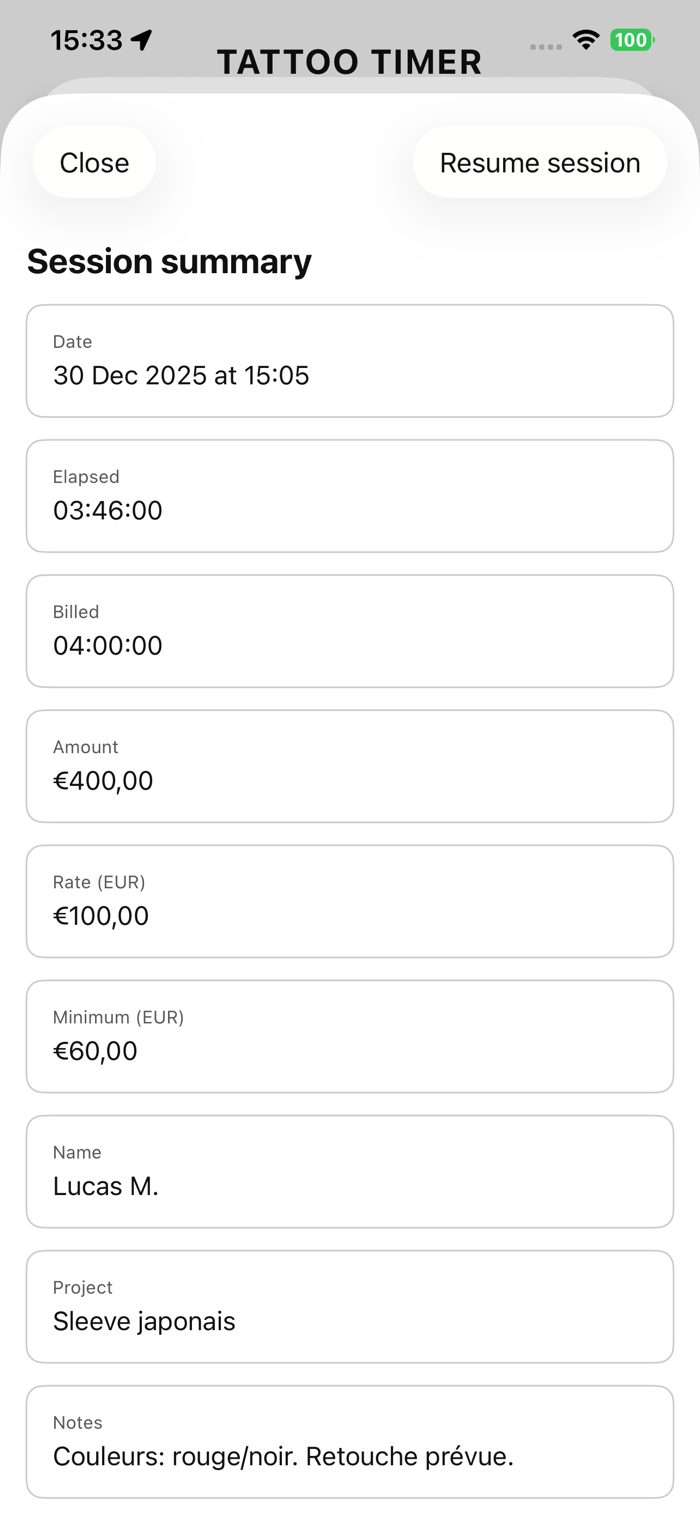This screenshot has height=1514, width=700.
Task: Tap the Elapsed time field
Action: (349, 496)
